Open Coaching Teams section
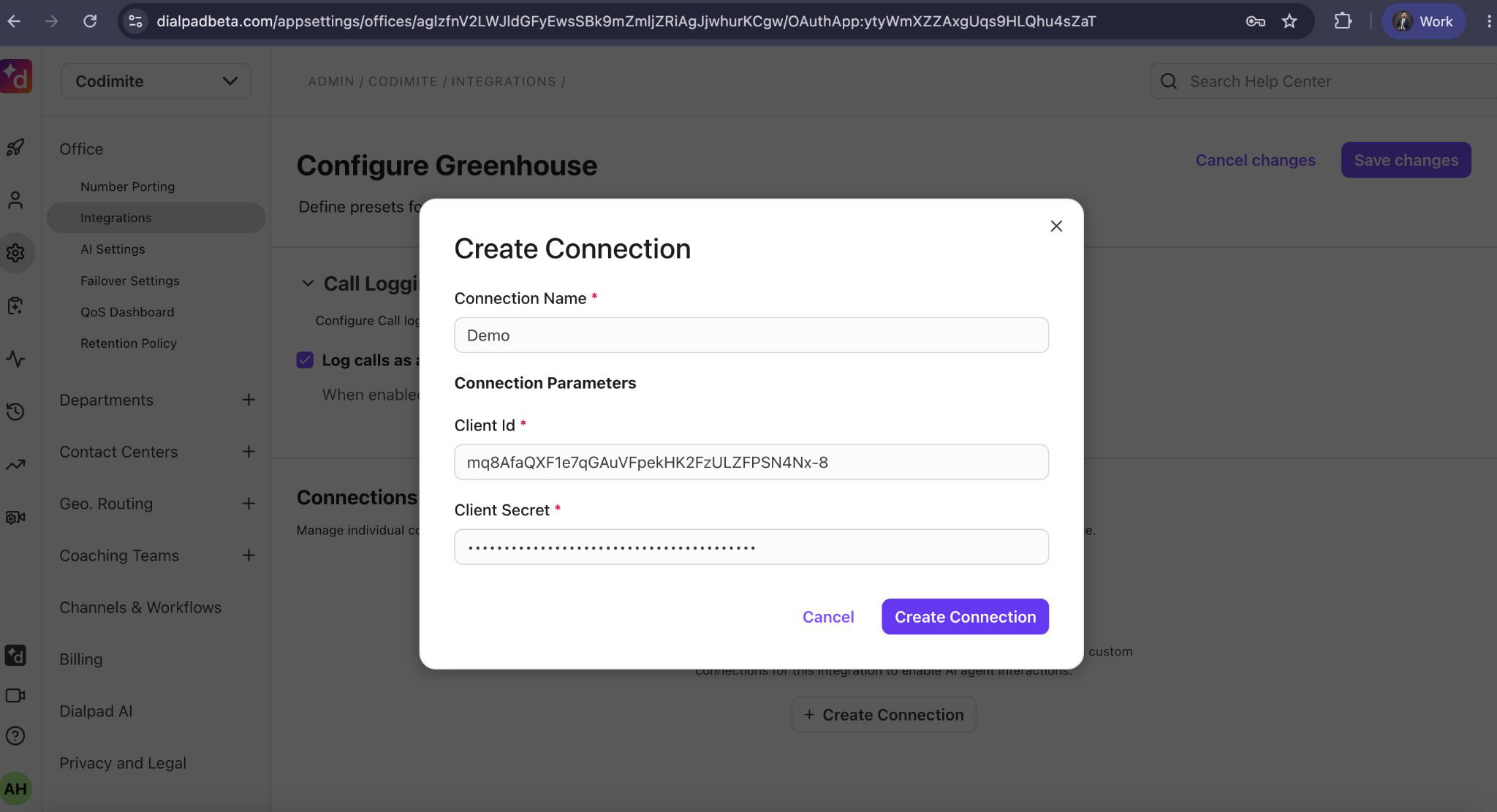Screen dimensions: 1497x812 coord(119,555)
